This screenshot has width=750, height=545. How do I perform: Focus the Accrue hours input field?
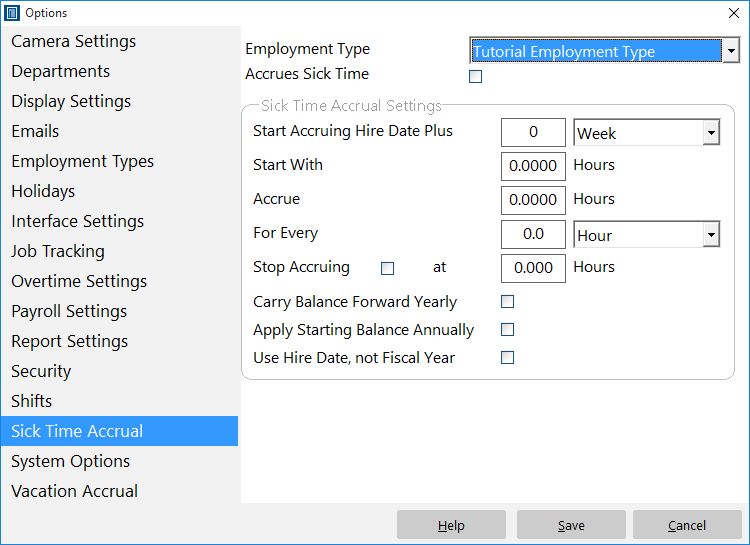533,200
